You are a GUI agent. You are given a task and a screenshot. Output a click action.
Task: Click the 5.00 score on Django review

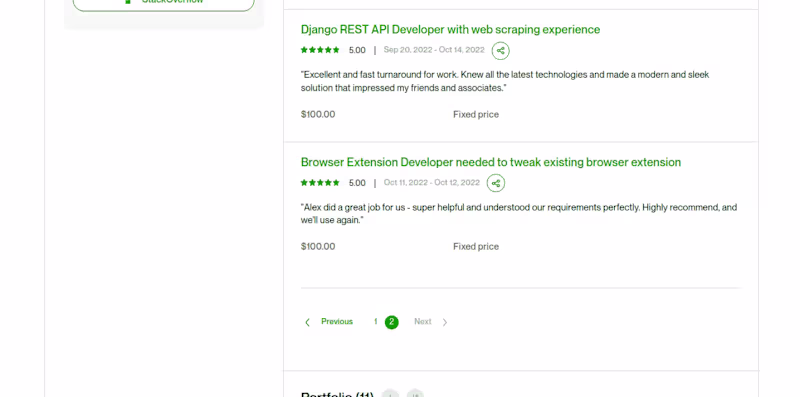click(357, 50)
